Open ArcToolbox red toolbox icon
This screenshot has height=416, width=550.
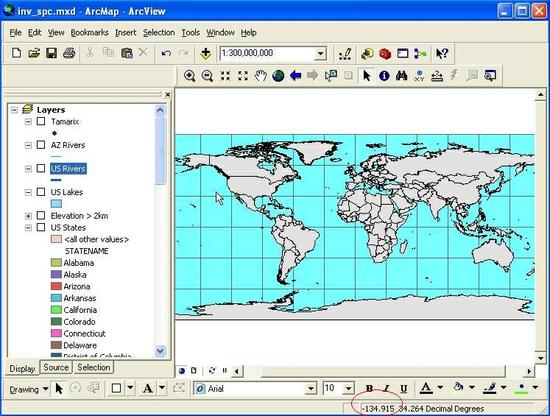click(x=385, y=54)
